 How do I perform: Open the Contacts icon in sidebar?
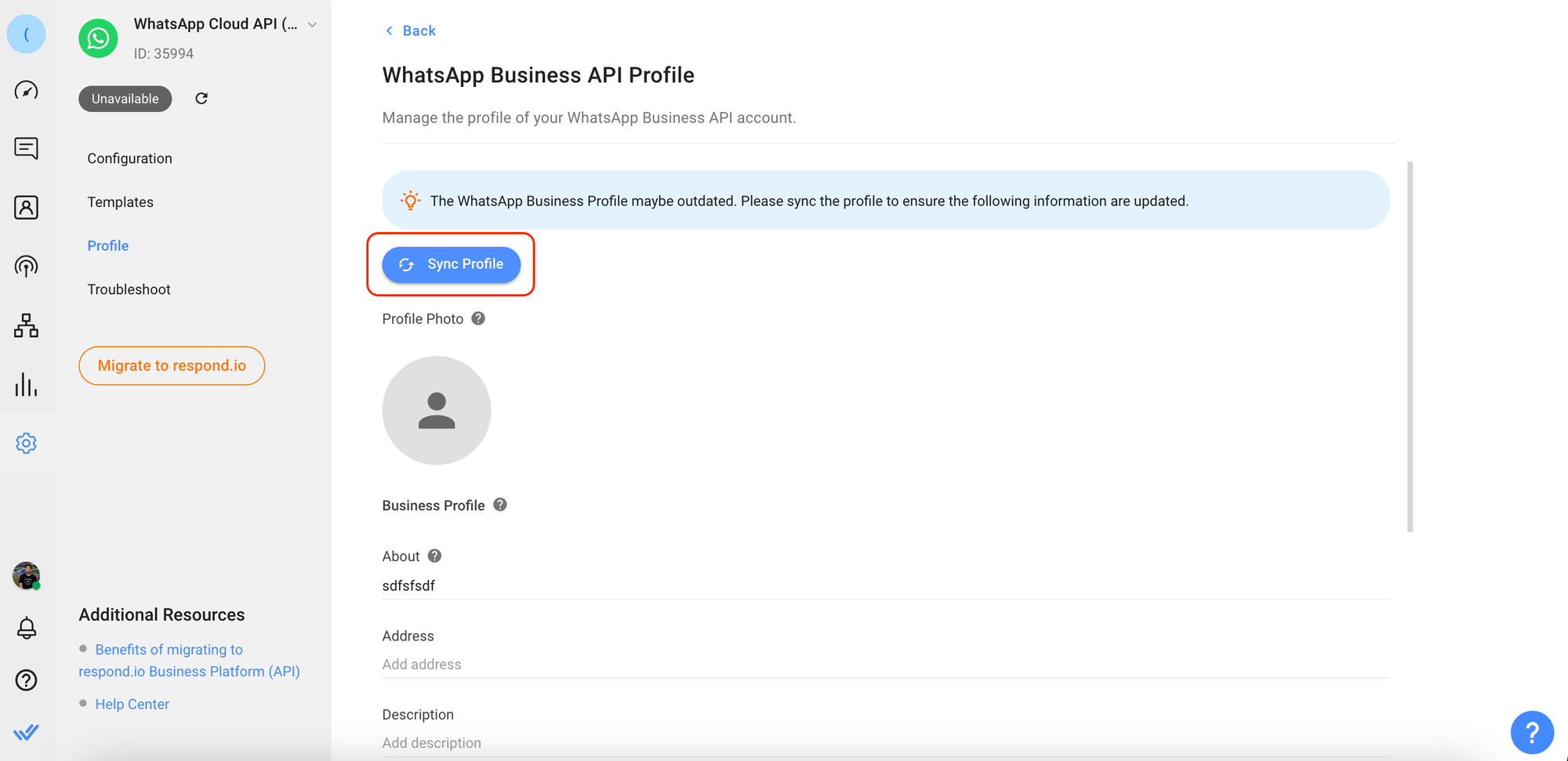click(x=26, y=208)
